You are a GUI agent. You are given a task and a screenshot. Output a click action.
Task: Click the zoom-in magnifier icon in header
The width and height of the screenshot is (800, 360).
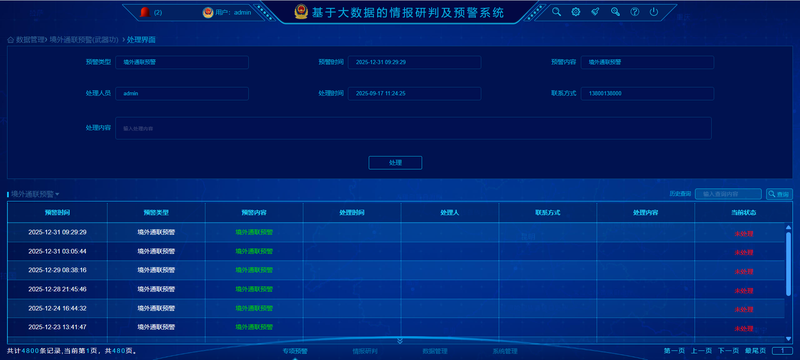pyautogui.click(x=615, y=12)
